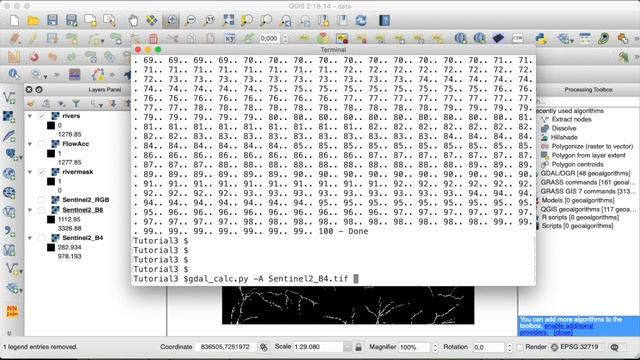Click the Delete Selected trash icon

click(x=153, y=38)
